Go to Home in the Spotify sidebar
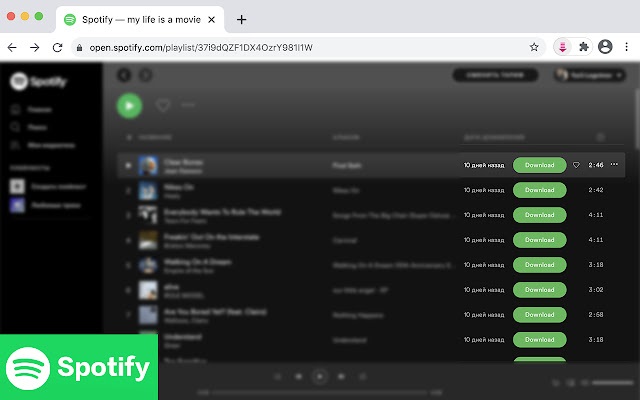The image size is (640, 400). point(15,111)
